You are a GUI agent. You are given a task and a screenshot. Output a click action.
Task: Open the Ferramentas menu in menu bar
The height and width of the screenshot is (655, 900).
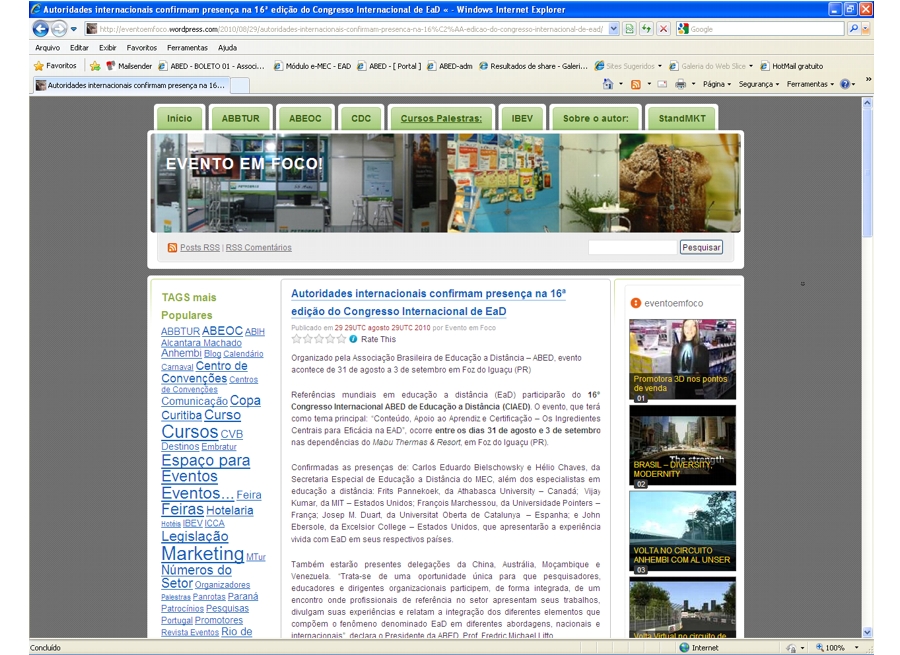(x=187, y=48)
